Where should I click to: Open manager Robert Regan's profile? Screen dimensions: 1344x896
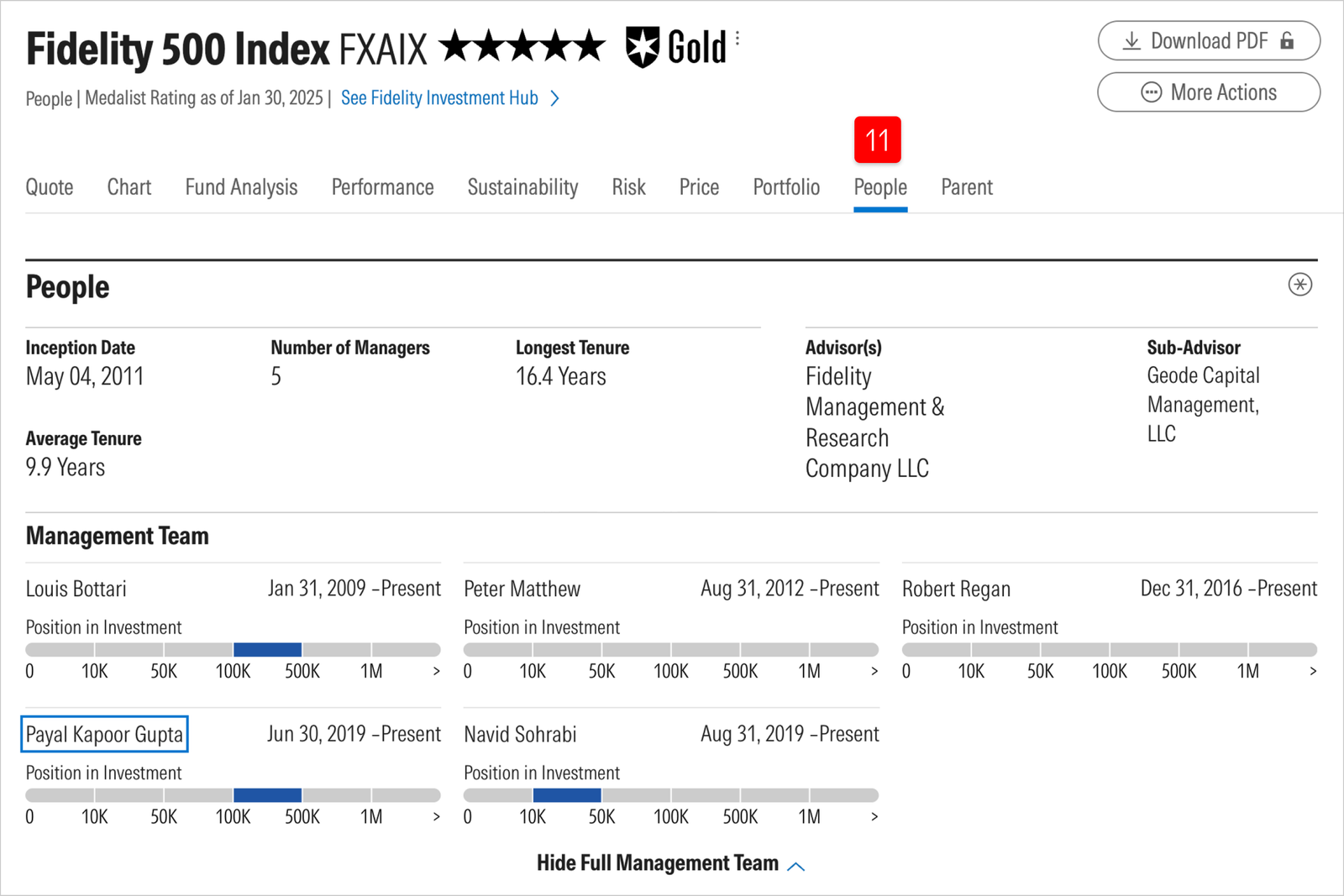tap(956, 589)
